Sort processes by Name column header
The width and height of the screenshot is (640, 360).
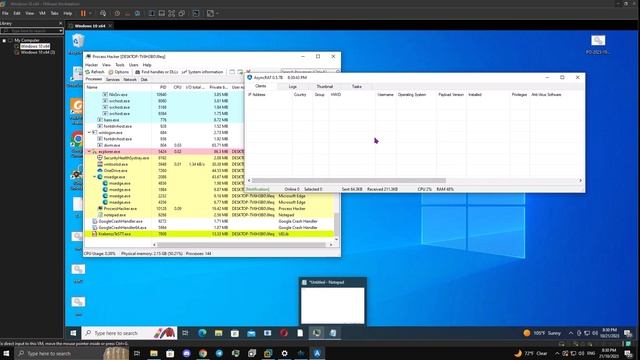point(119,87)
